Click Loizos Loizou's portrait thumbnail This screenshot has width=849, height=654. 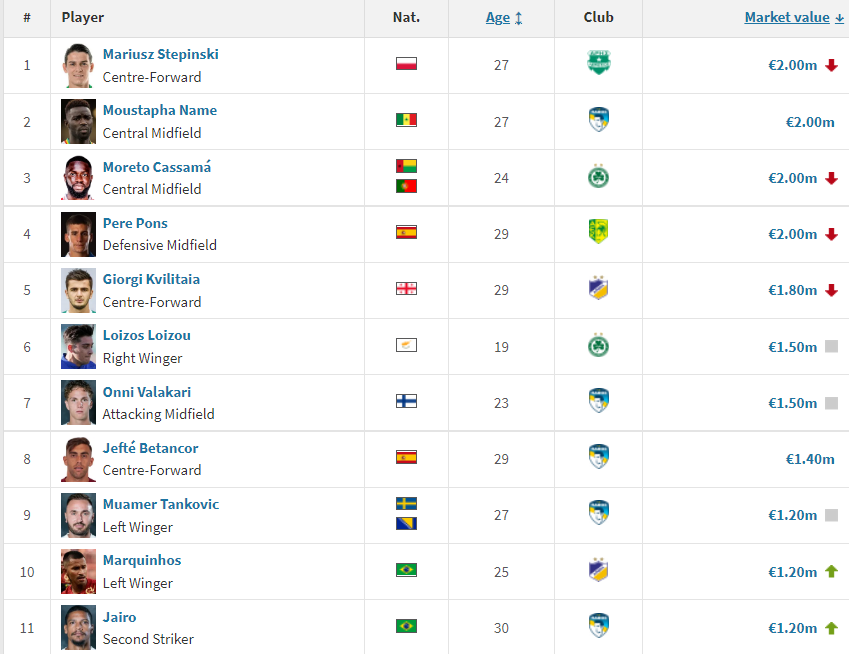click(79, 346)
